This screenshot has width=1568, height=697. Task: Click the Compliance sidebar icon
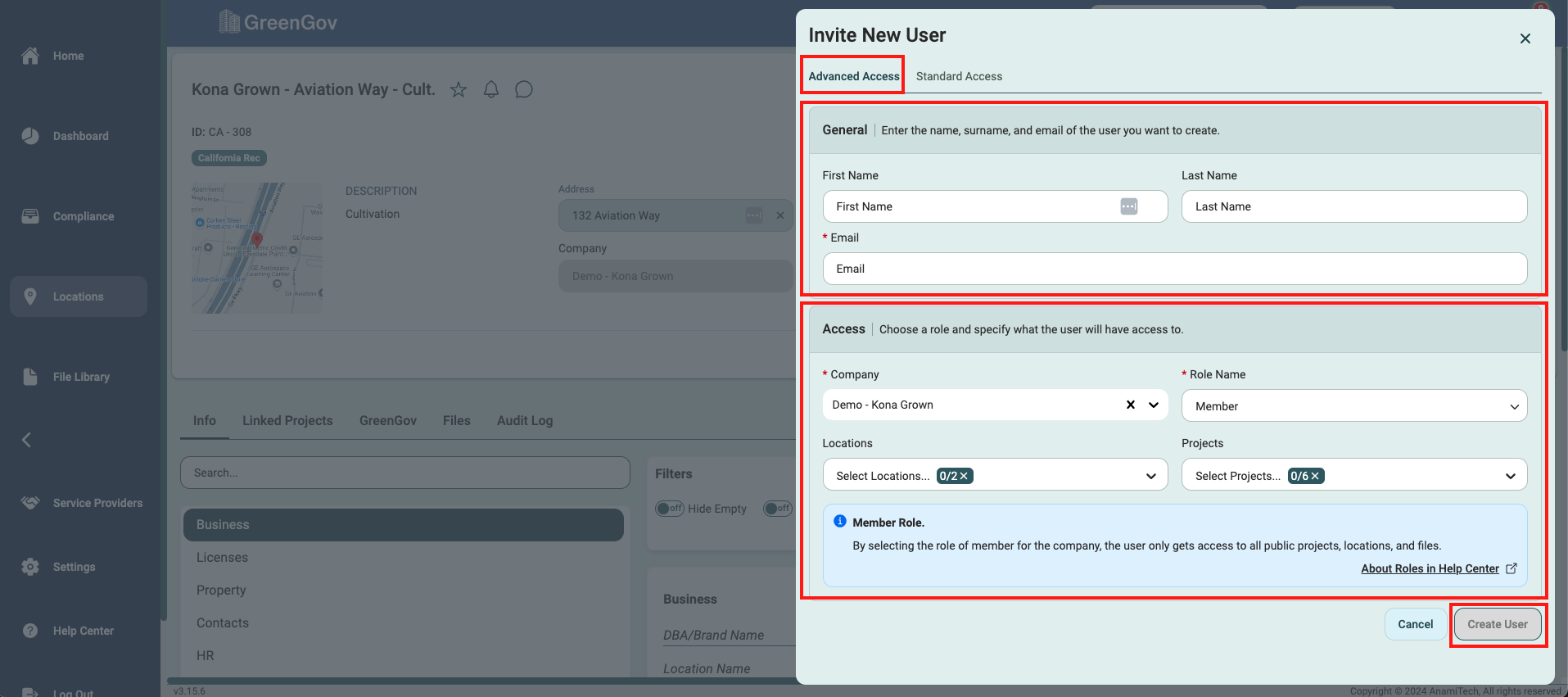(30, 216)
